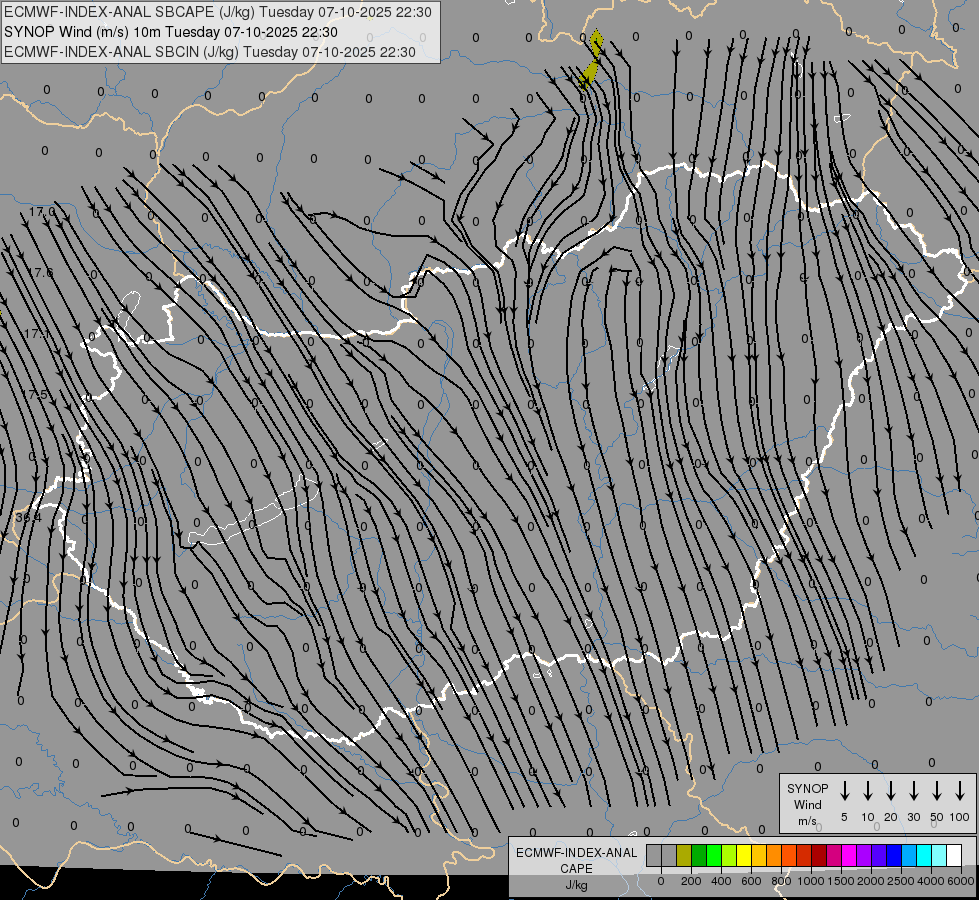The height and width of the screenshot is (900, 979).
Task: Select the SBCIN layer title line
Action: pos(210,51)
